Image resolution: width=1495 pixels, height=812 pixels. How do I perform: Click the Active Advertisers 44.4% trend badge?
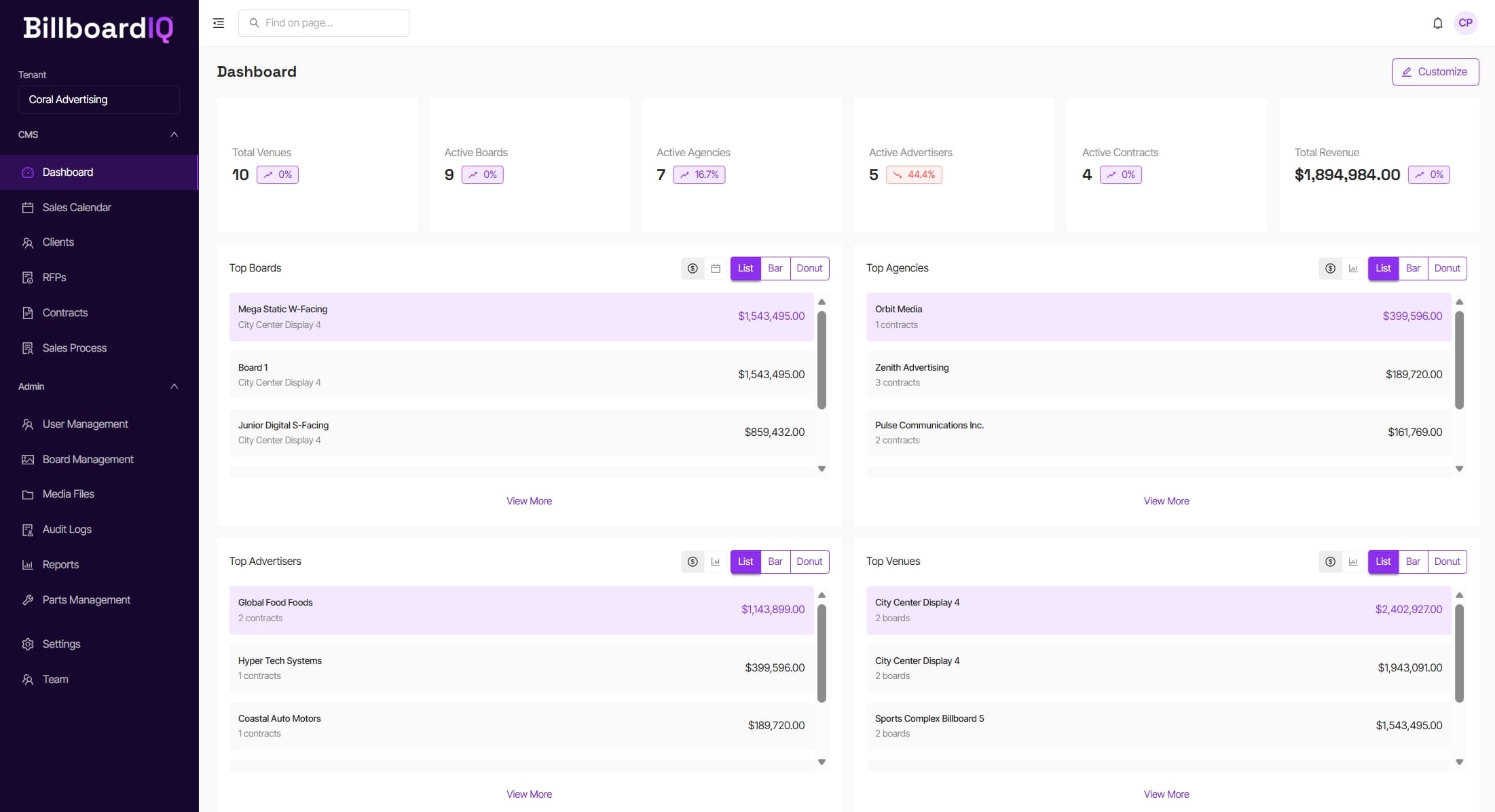point(914,175)
